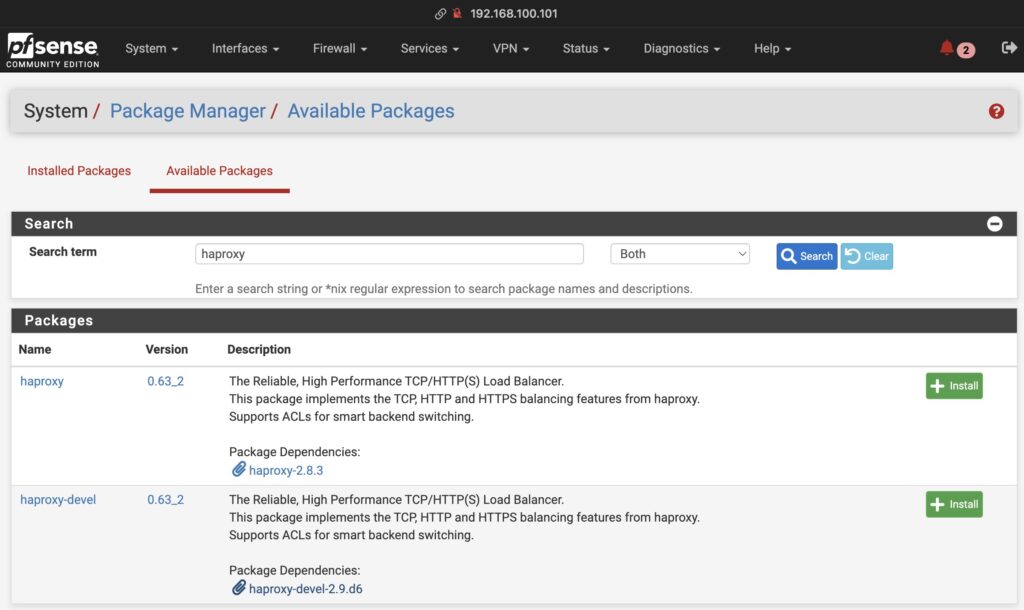The width and height of the screenshot is (1024, 610).
Task: Click the 192.168.100.101 address text
Action: click(x=514, y=14)
